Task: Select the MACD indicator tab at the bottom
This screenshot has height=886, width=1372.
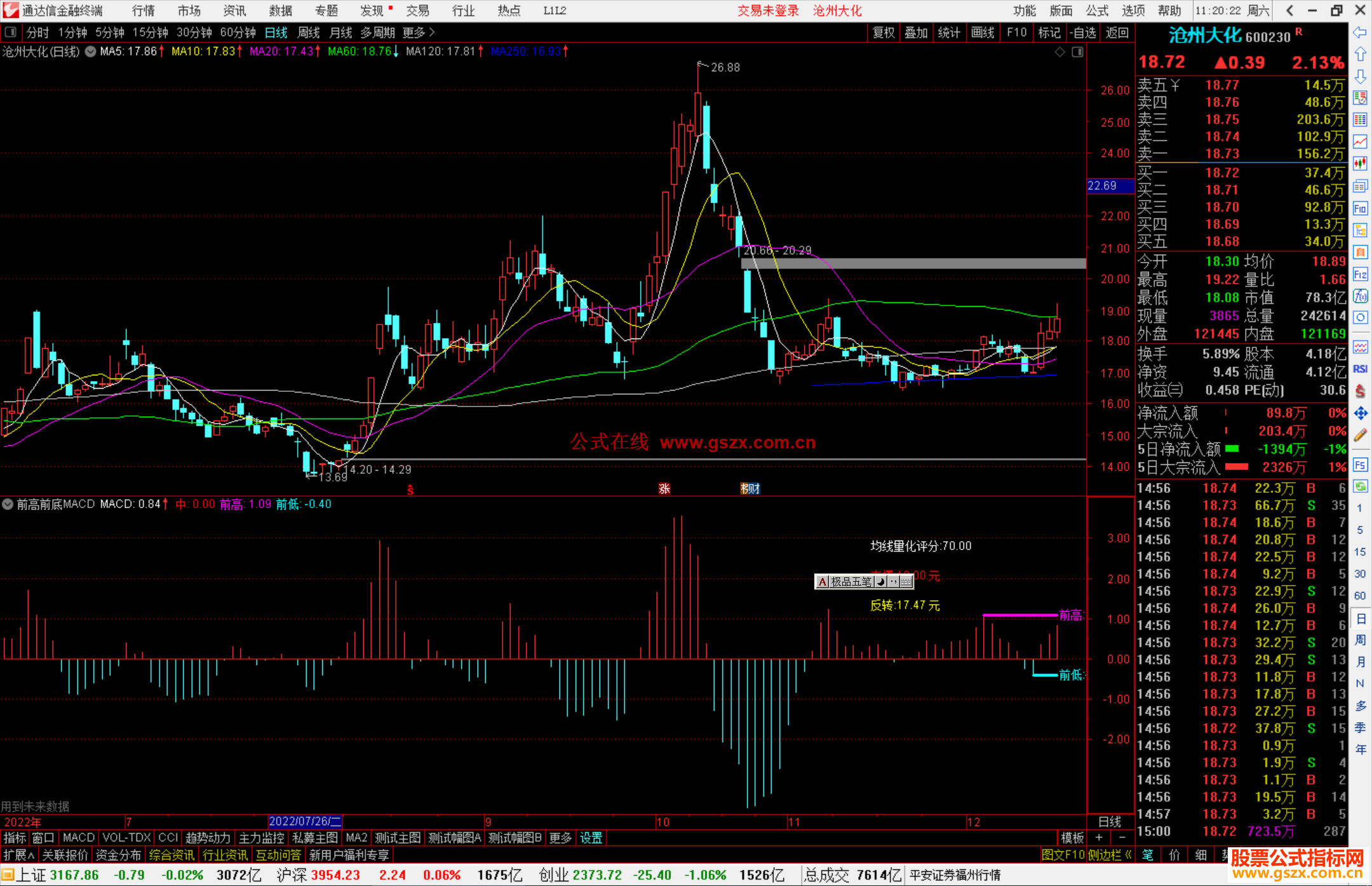Action: (79, 838)
